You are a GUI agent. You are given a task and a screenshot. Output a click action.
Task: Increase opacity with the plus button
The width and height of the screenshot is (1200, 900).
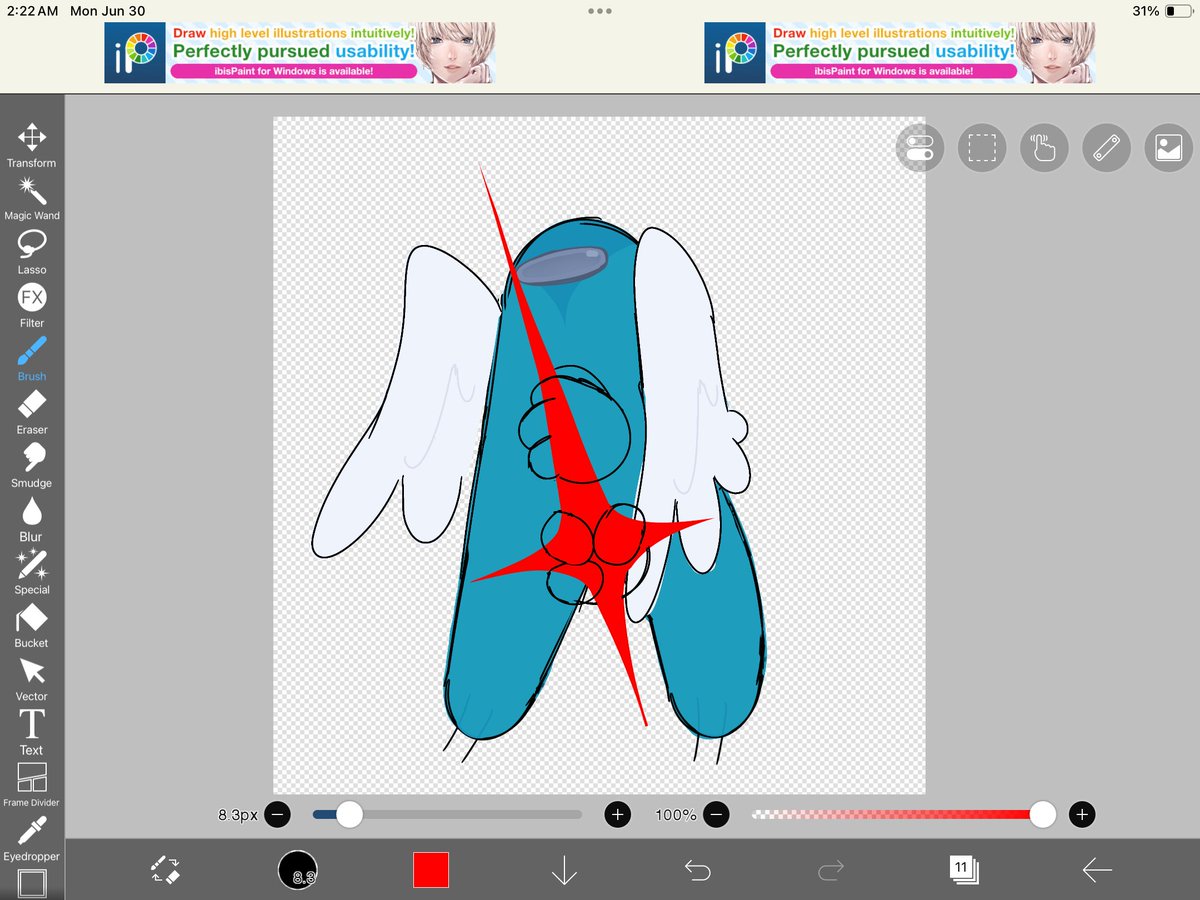1082,815
